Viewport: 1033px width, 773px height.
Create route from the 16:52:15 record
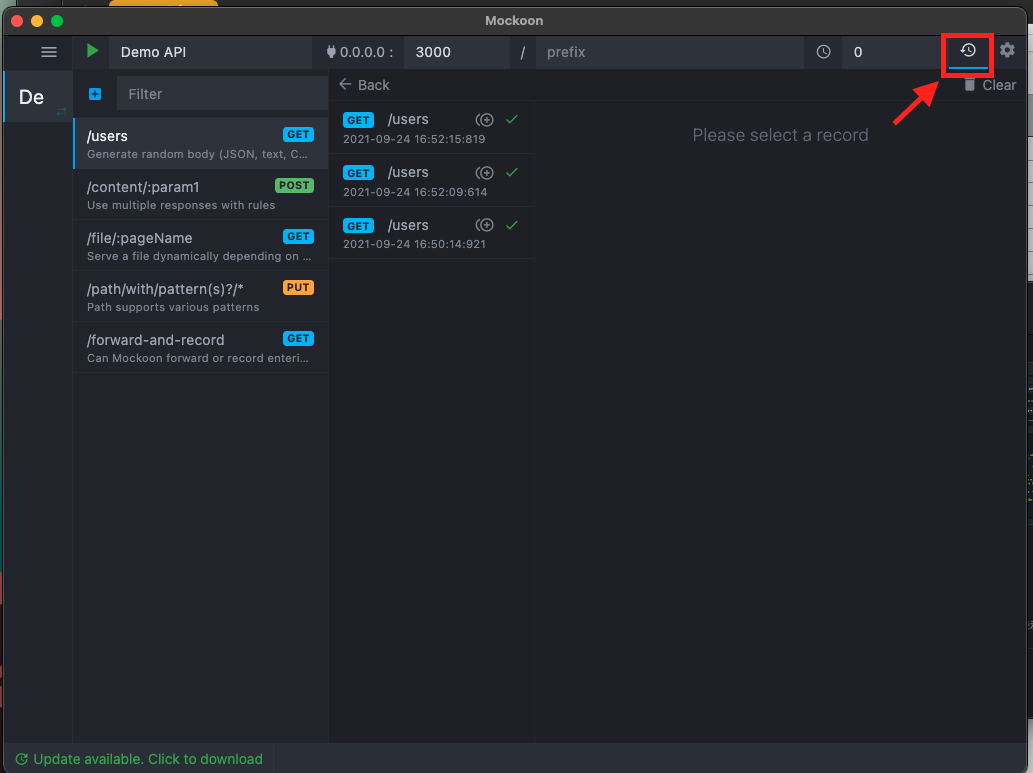pos(485,119)
